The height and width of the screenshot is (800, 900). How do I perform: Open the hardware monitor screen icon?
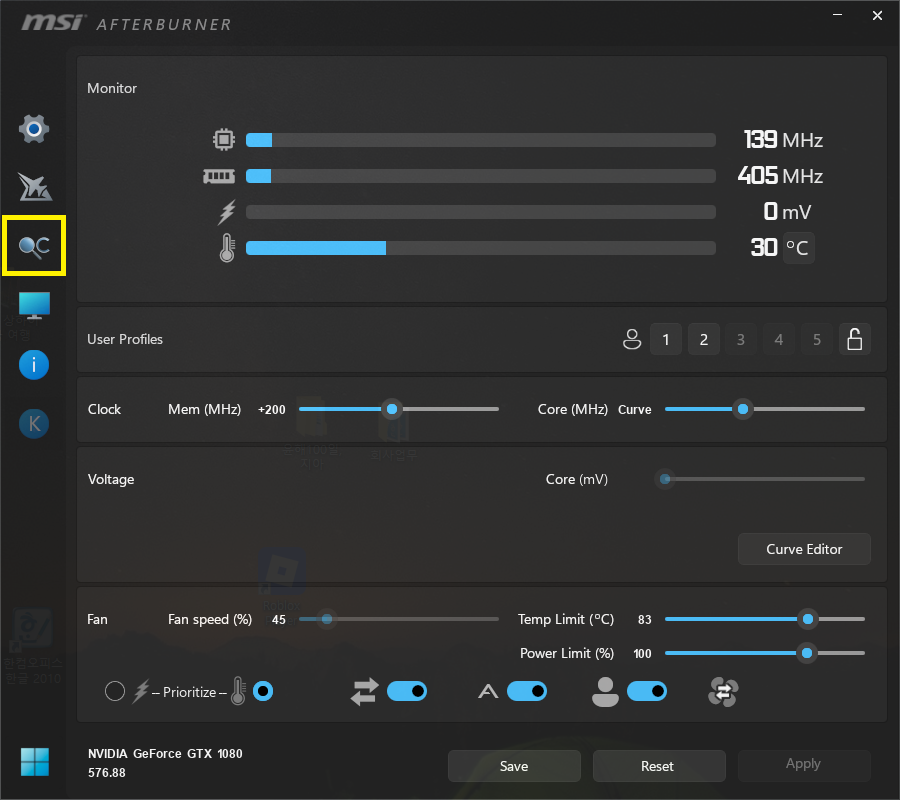point(34,306)
